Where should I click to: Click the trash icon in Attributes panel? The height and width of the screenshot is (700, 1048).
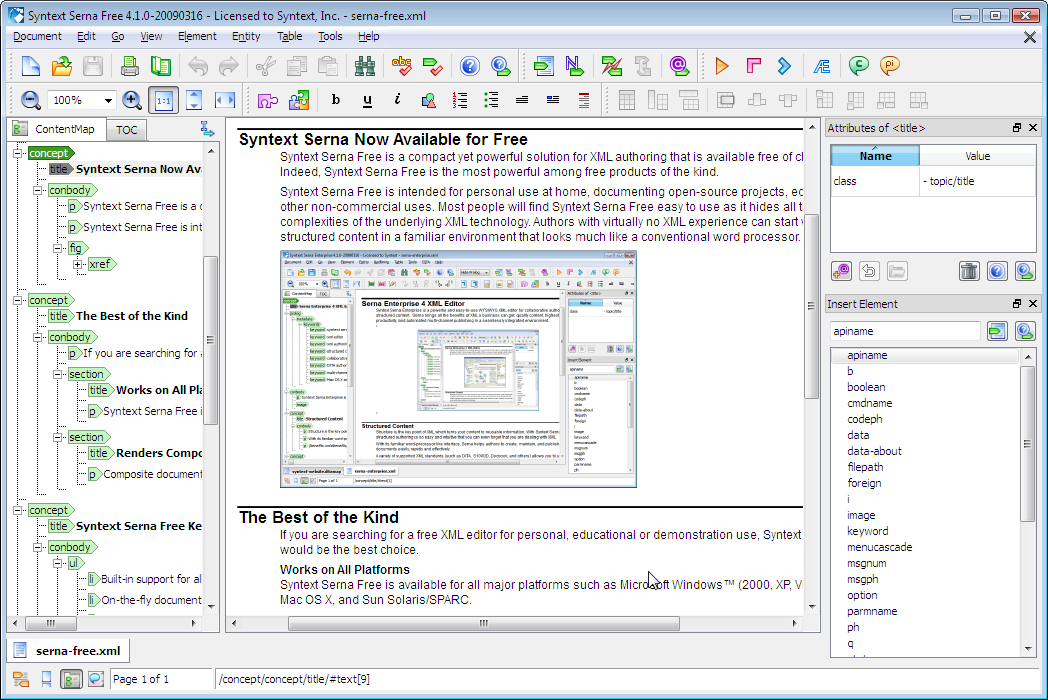click(968, 271)
